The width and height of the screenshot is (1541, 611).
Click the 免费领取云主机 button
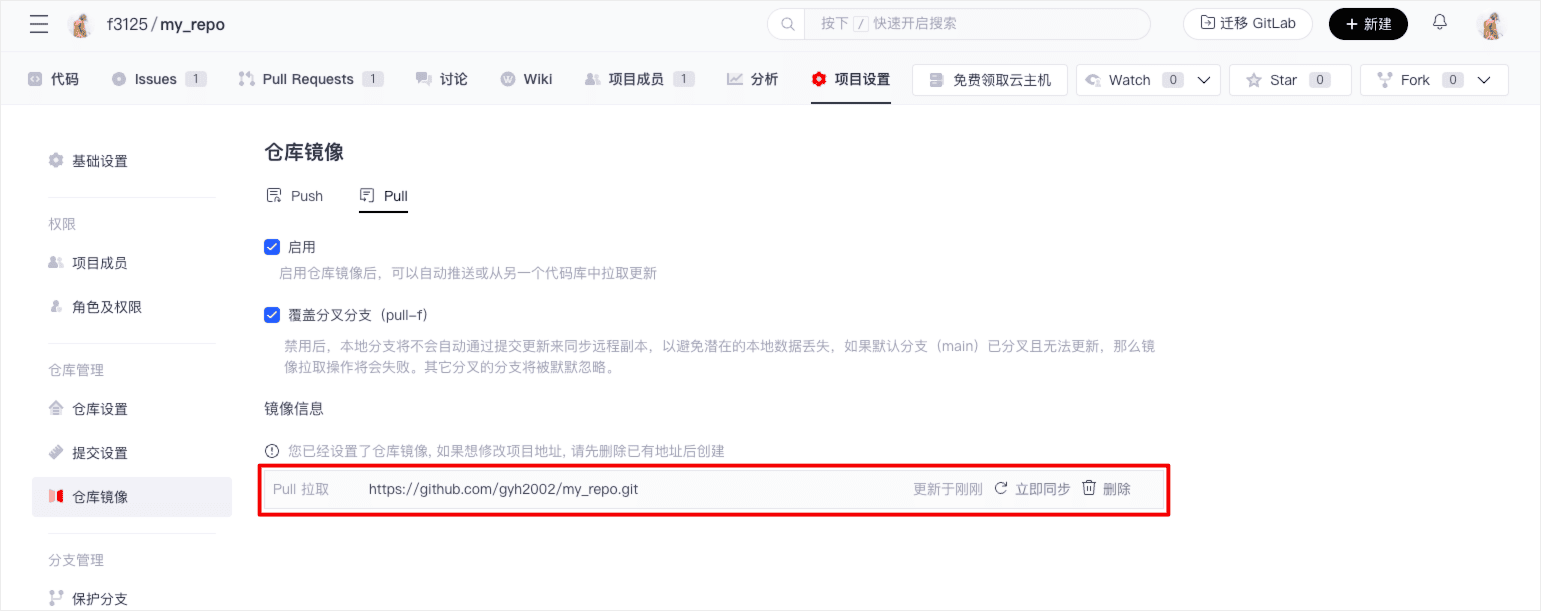(x=989, y=80)
